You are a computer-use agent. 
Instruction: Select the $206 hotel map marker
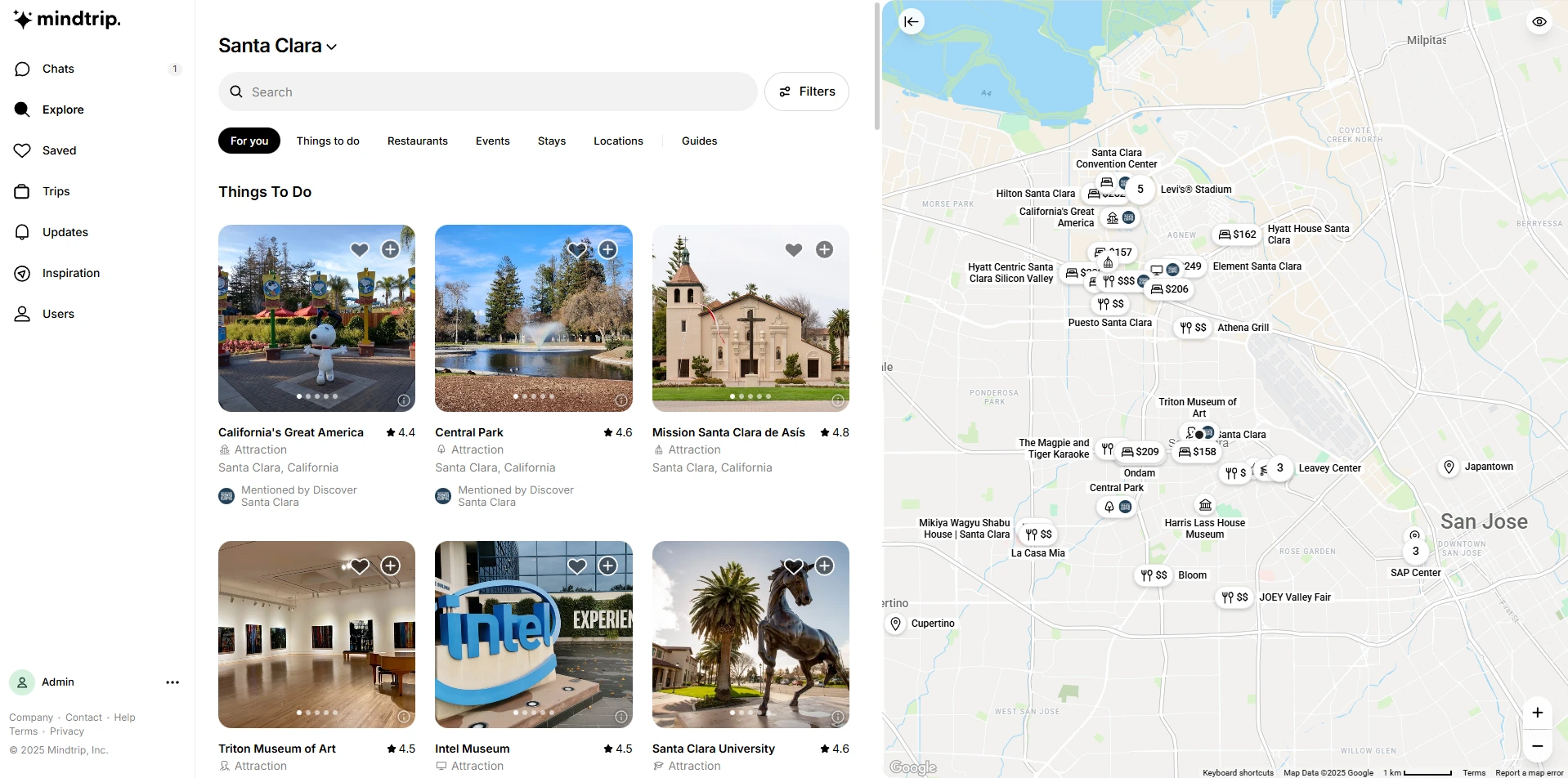(1169, 289)
